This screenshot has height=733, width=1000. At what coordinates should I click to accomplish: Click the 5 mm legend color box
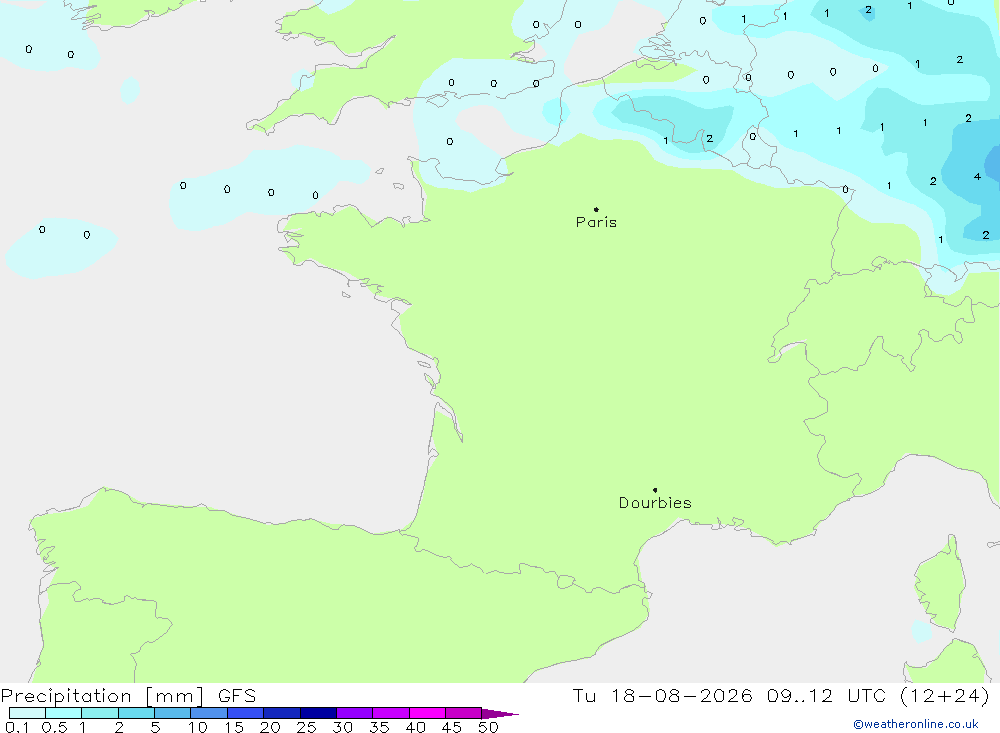click(172, 713)
